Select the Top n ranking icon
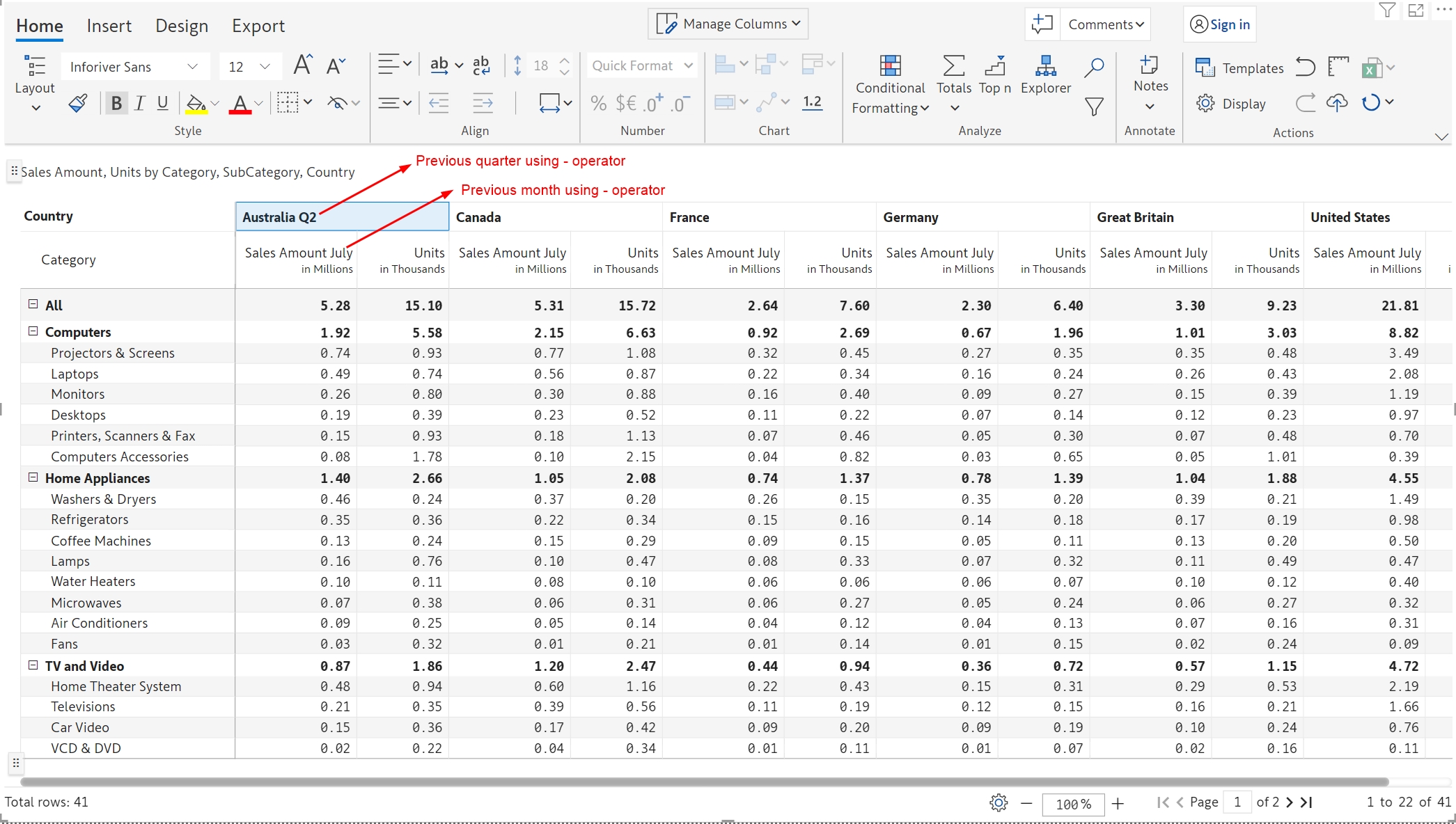This screenshot has width=1456, height=824. [994, 66]
